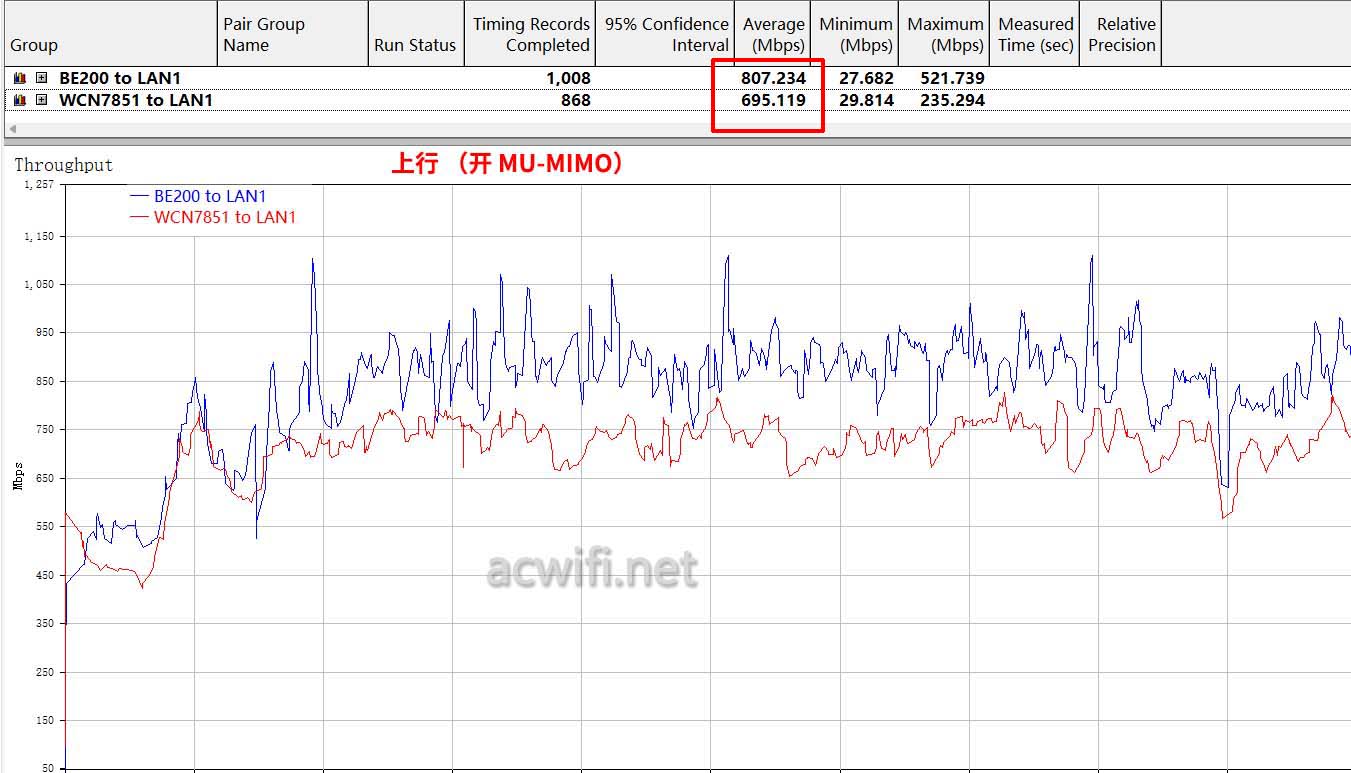The height and width of the screenshot is (773, 1351).
Task: Click the 27.682 minimum value
Action: [x=866, y=78]
